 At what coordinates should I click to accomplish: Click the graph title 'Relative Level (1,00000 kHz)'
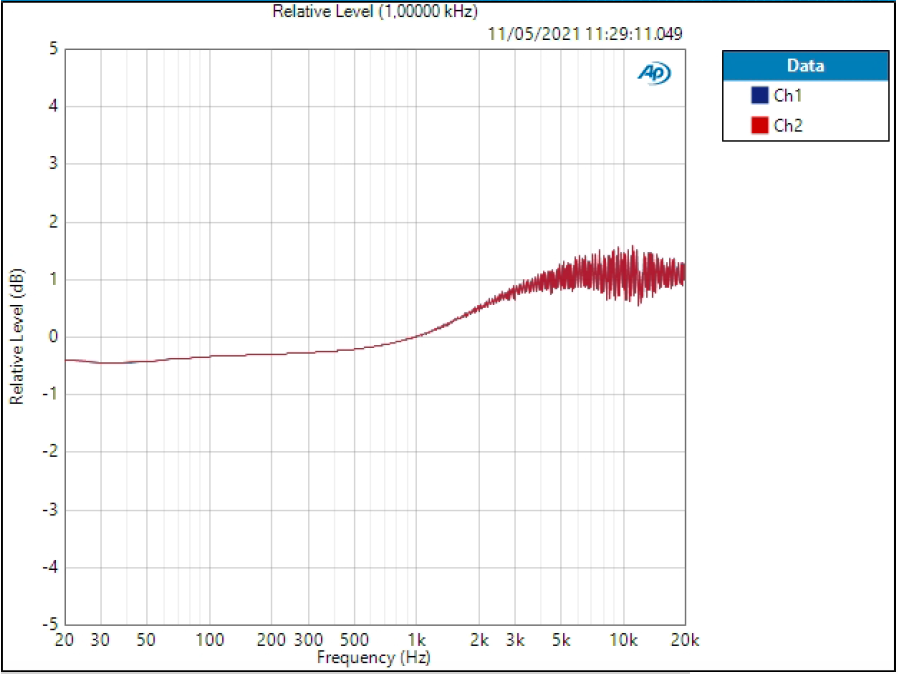click(x=375, y=11)
